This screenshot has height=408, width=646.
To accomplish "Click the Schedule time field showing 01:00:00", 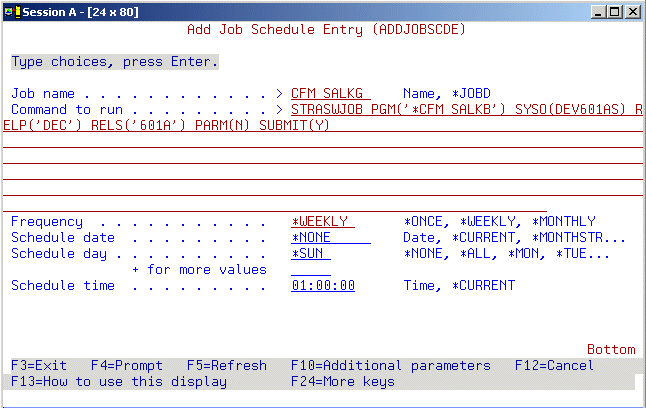I will pos(323,285).
